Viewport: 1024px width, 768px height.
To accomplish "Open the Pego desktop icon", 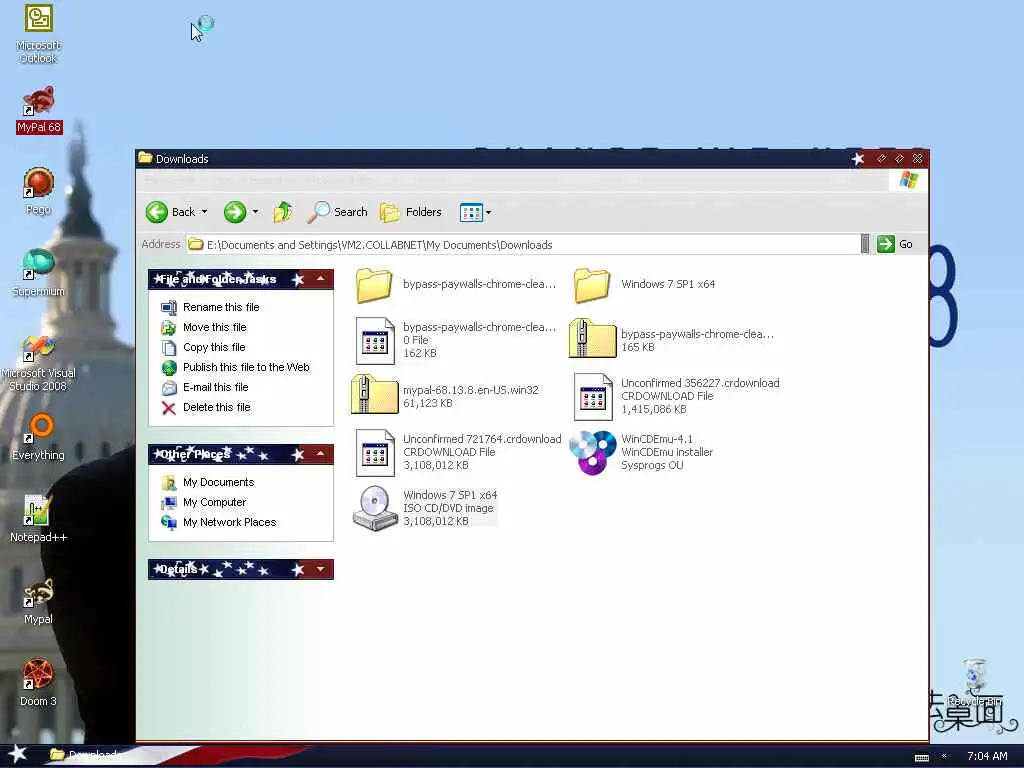I will [38, 191].
